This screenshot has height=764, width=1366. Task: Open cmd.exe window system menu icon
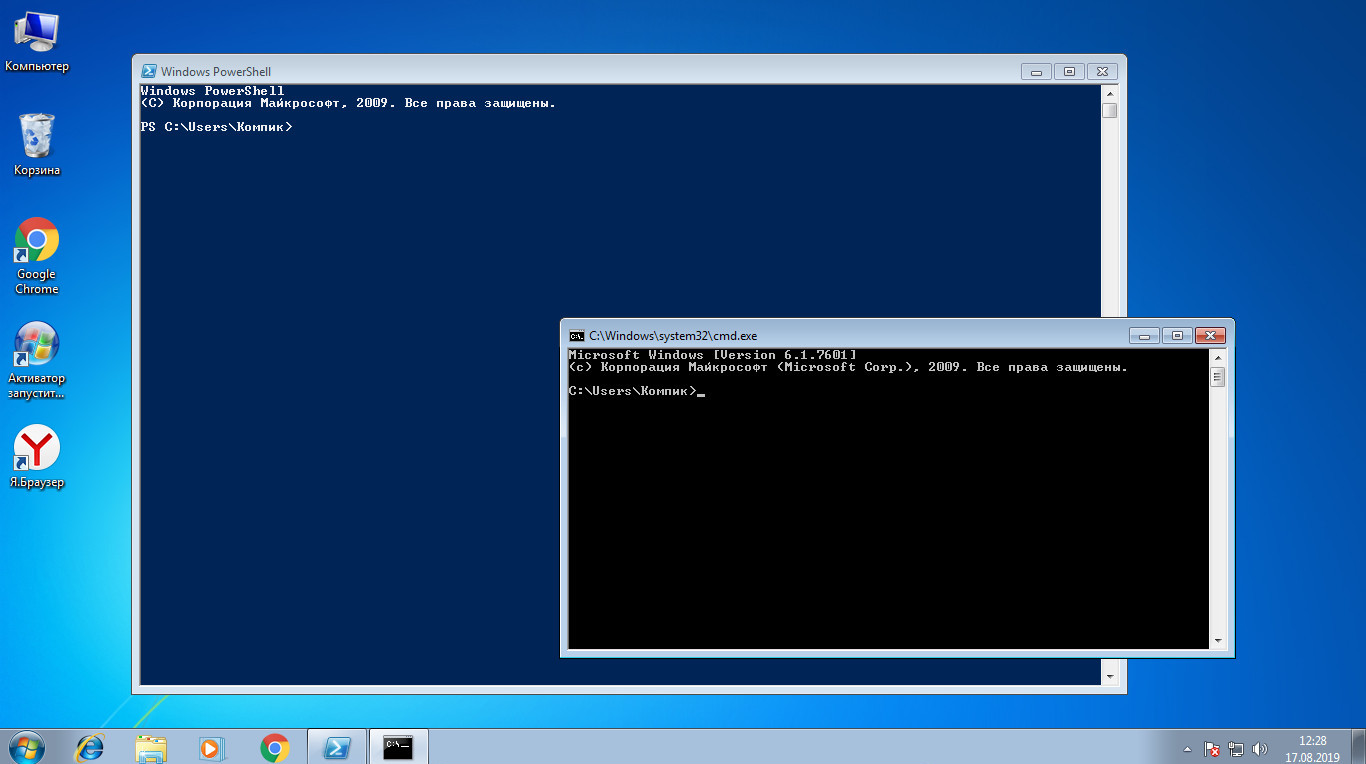[577, 335]
